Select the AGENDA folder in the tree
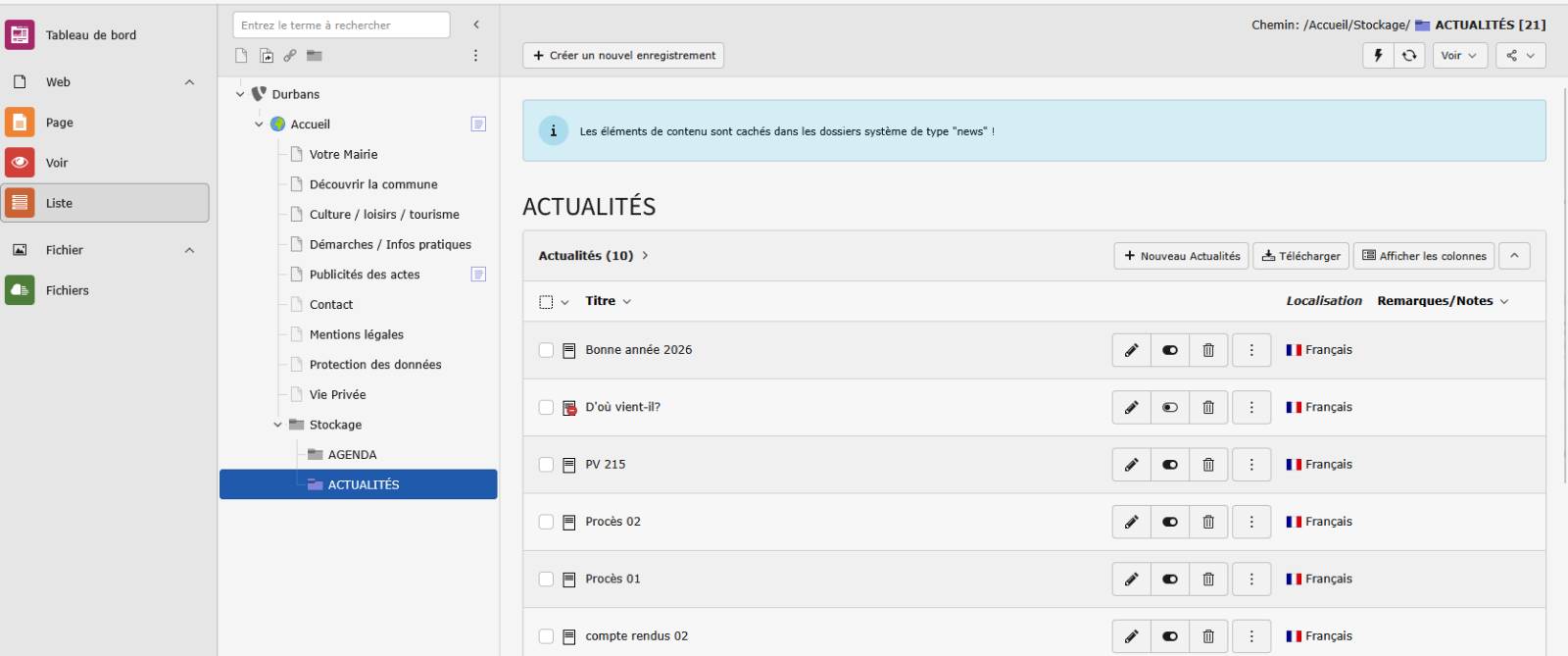 (x=352, y=455)
